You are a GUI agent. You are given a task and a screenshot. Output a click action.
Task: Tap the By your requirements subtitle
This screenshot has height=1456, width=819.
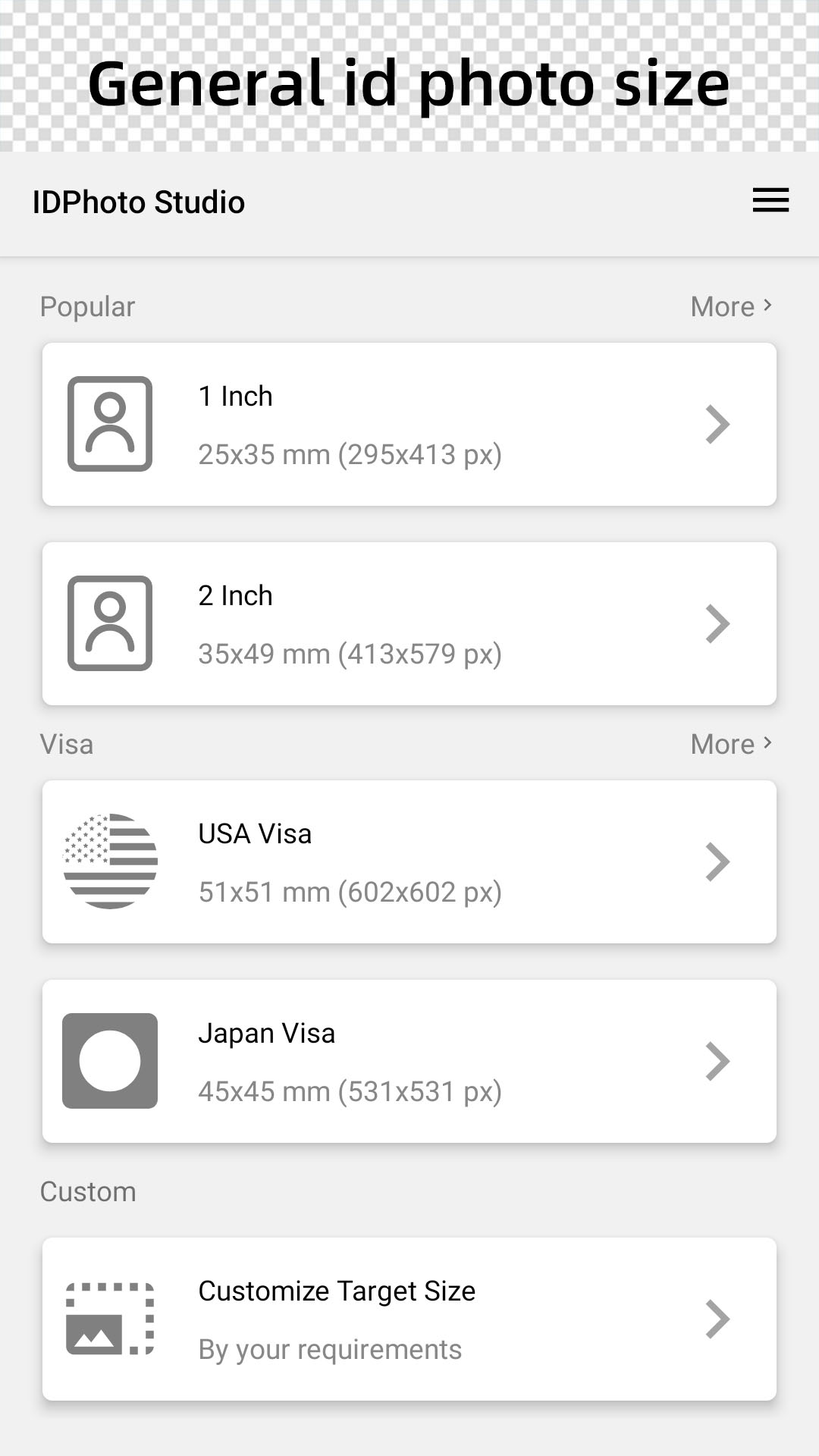[330, 1350]
